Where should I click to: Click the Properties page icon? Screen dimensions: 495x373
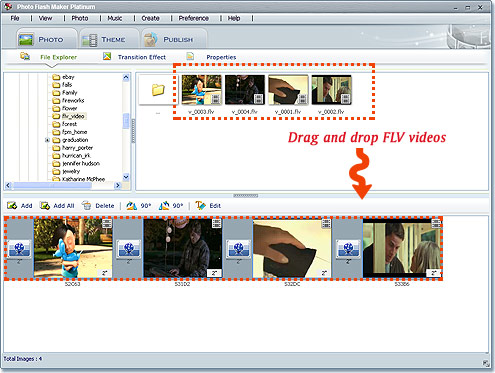tap(190, 56)
